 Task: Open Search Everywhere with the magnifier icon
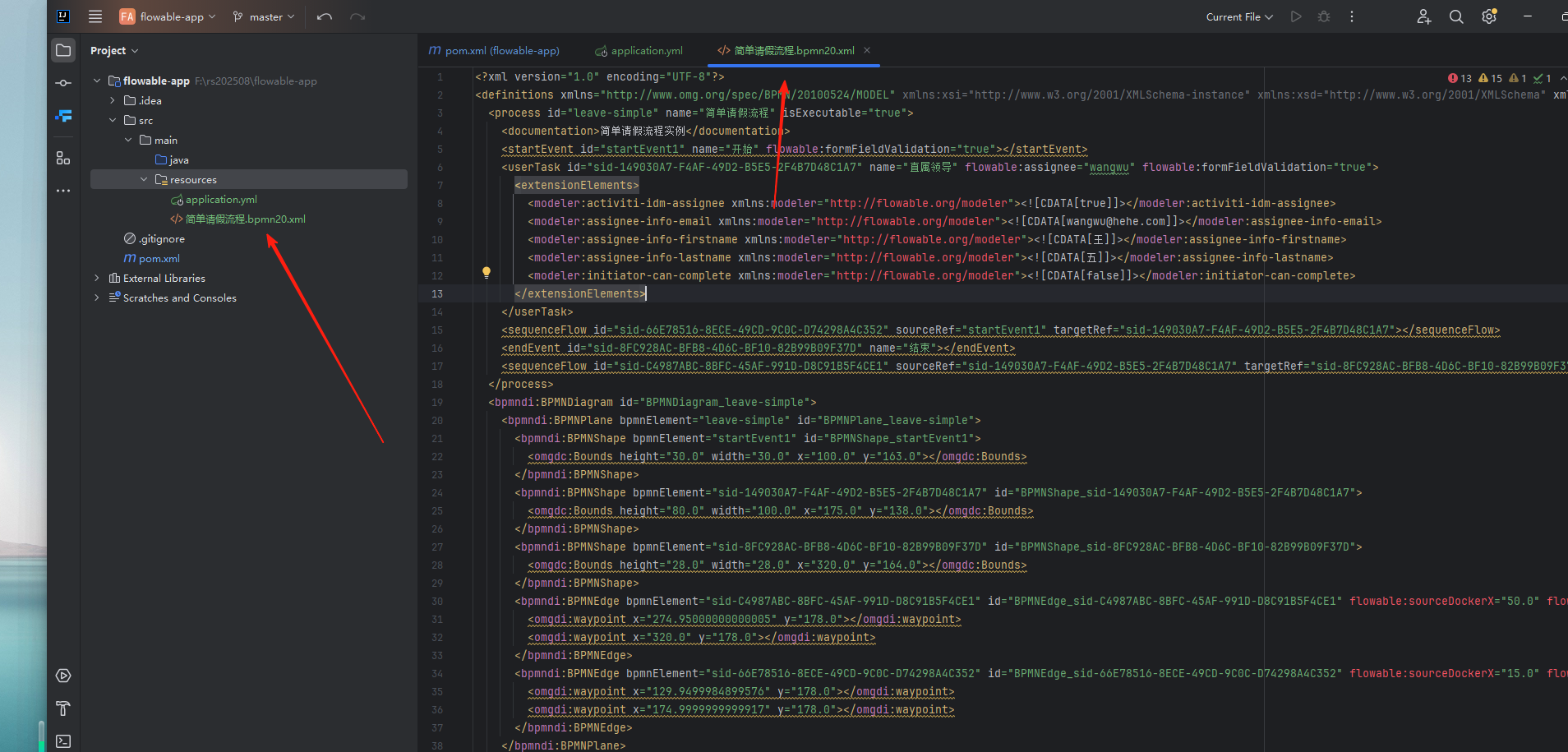pos(1456,16)
